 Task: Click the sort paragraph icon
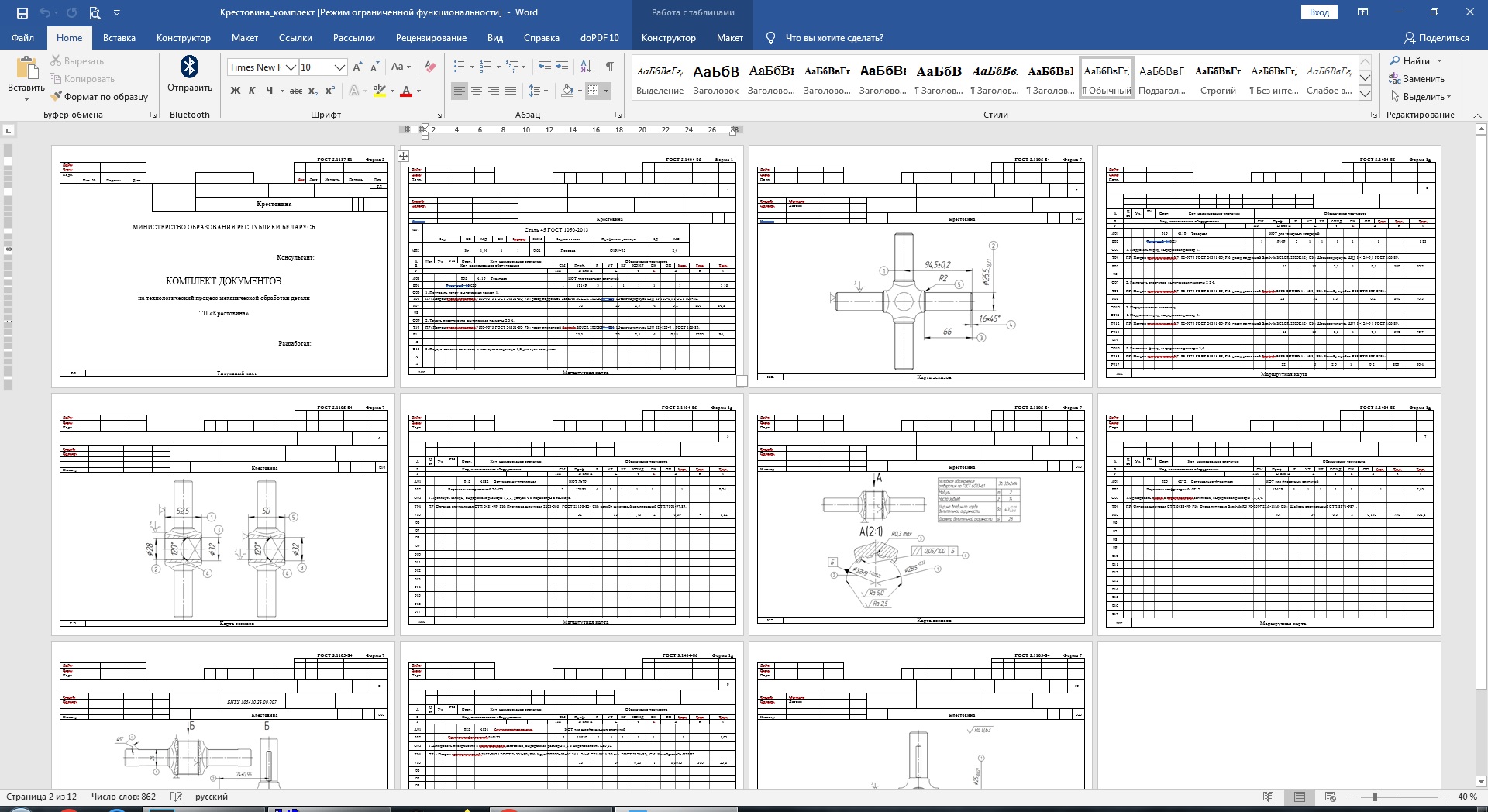tap(587, 67)
